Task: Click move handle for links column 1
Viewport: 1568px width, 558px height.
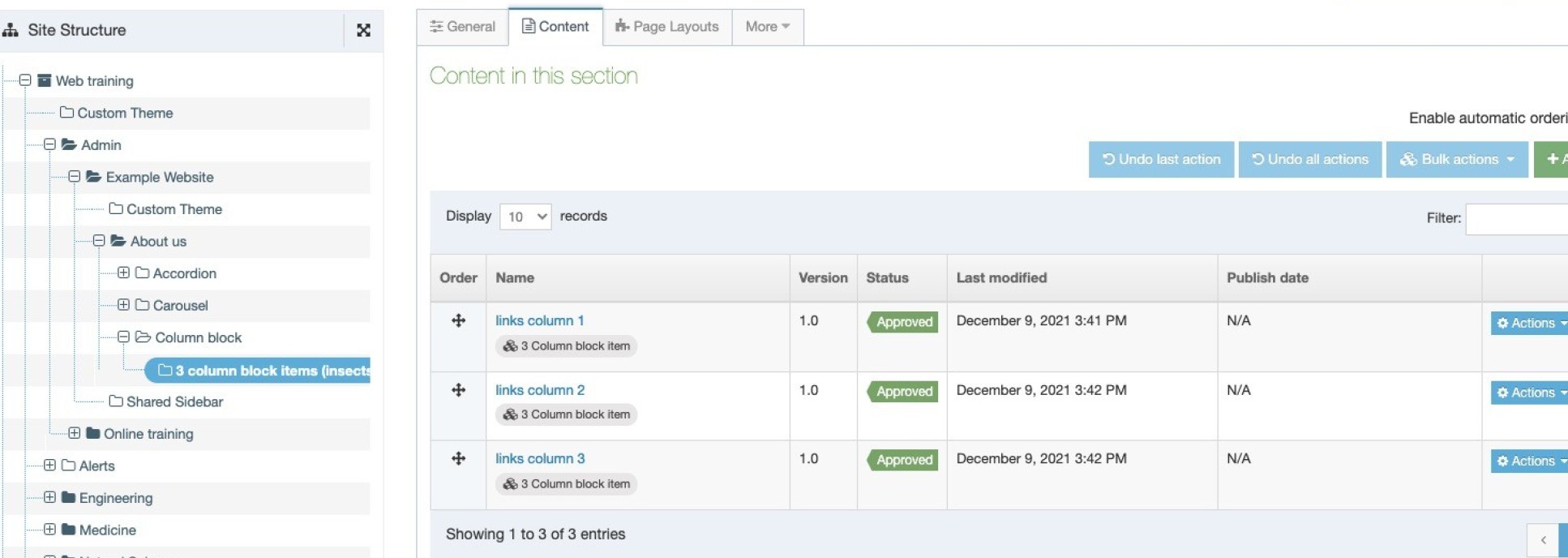Action: 458,320
